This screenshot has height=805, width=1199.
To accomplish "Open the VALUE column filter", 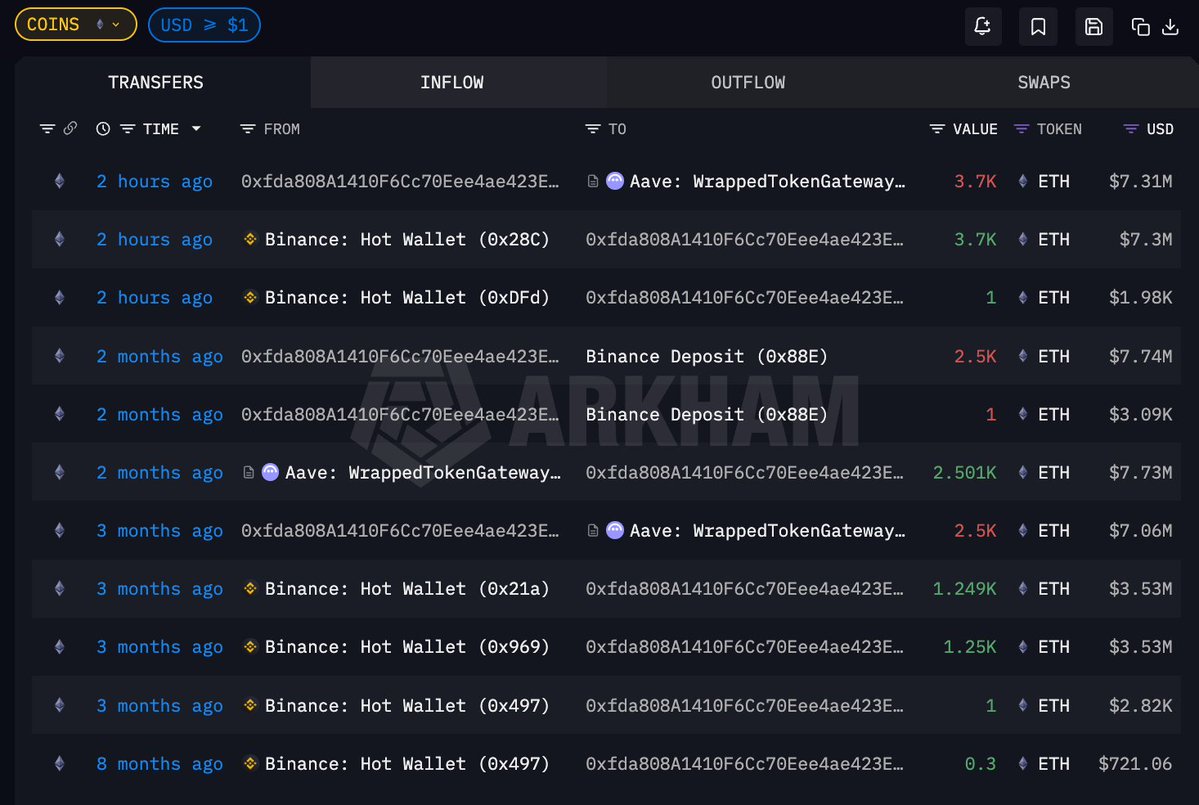I will pyautogui.click(x=937, y=128).
